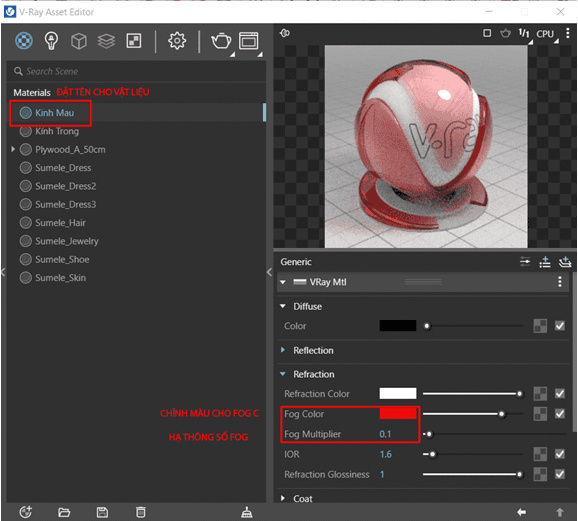Select the Sumele_Skin material
This screenshot has width=578, height=521.
point(136,278)
